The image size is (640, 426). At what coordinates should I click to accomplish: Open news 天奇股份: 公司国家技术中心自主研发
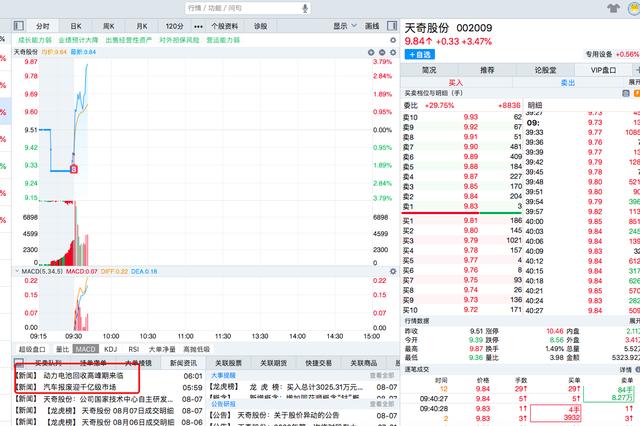(109, 399)
